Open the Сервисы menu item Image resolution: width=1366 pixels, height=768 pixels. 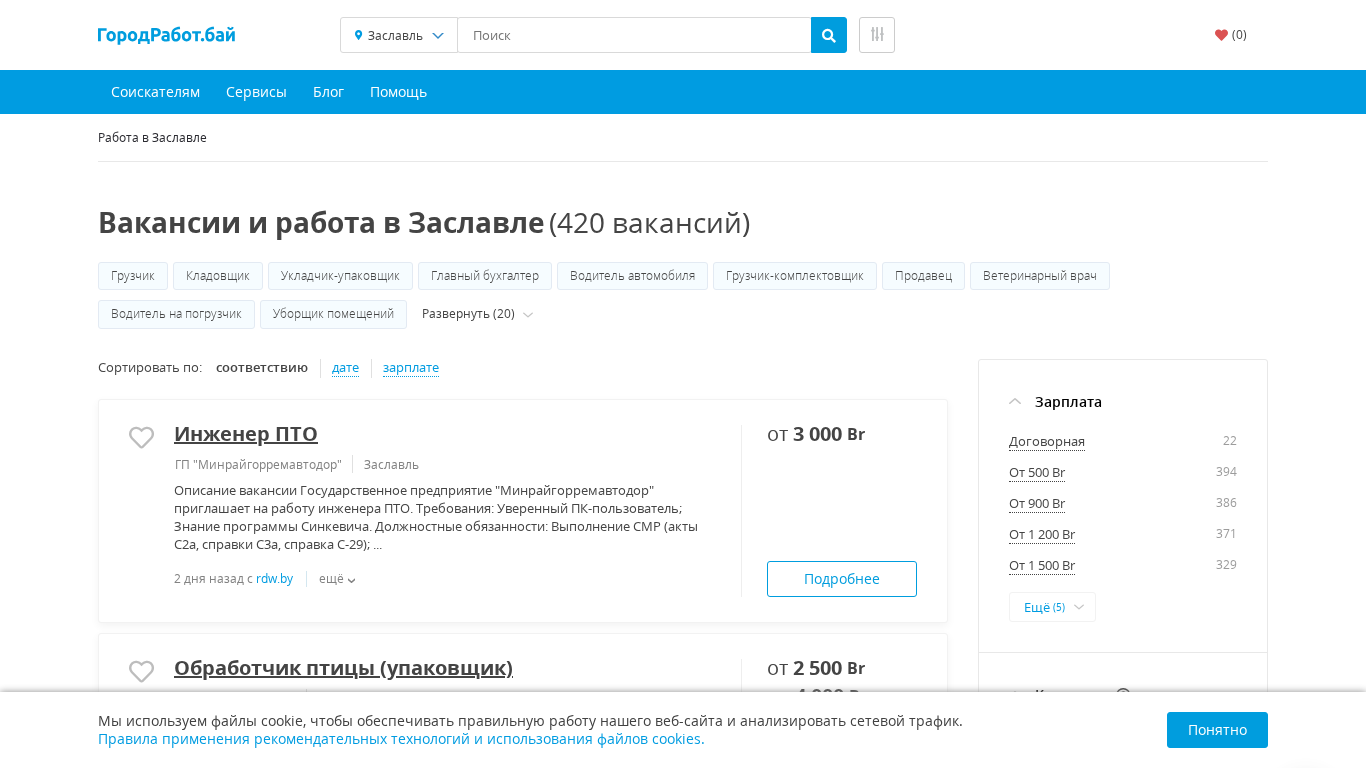click(256, 92)
